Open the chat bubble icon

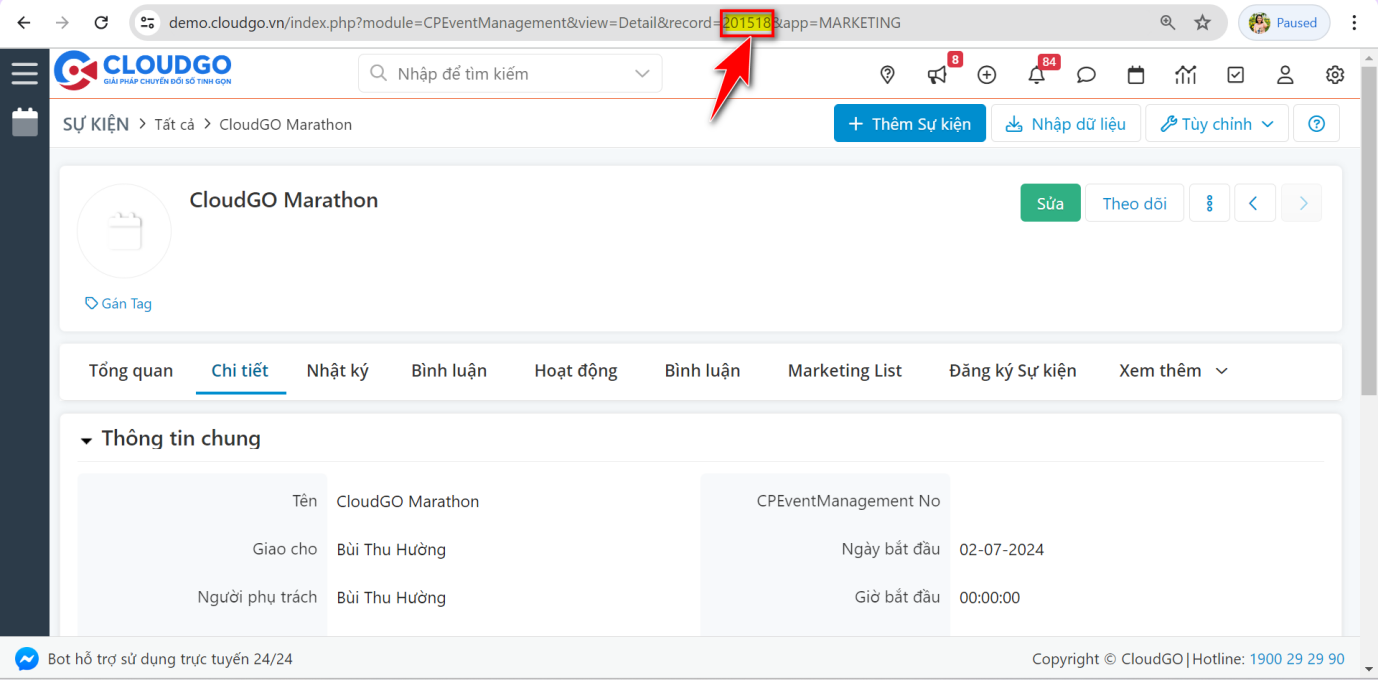[x=1086, y=75]
